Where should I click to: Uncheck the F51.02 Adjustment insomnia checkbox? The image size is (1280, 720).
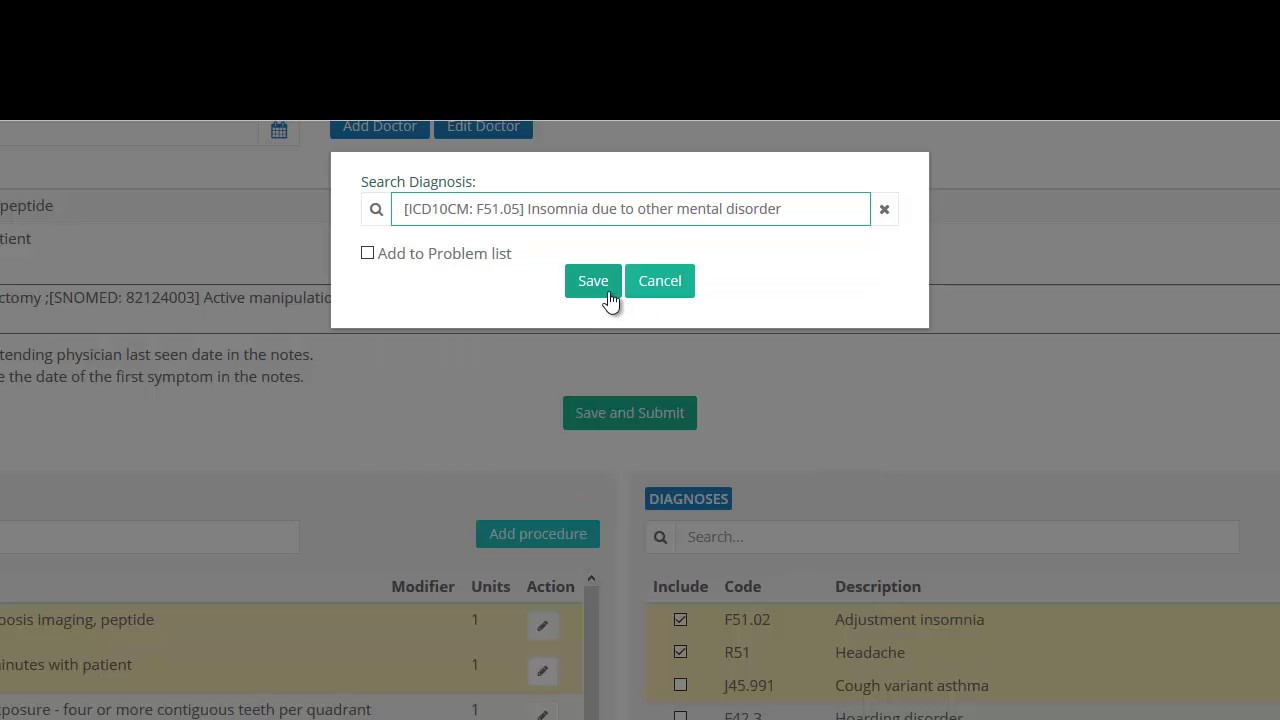coord(680,620)
